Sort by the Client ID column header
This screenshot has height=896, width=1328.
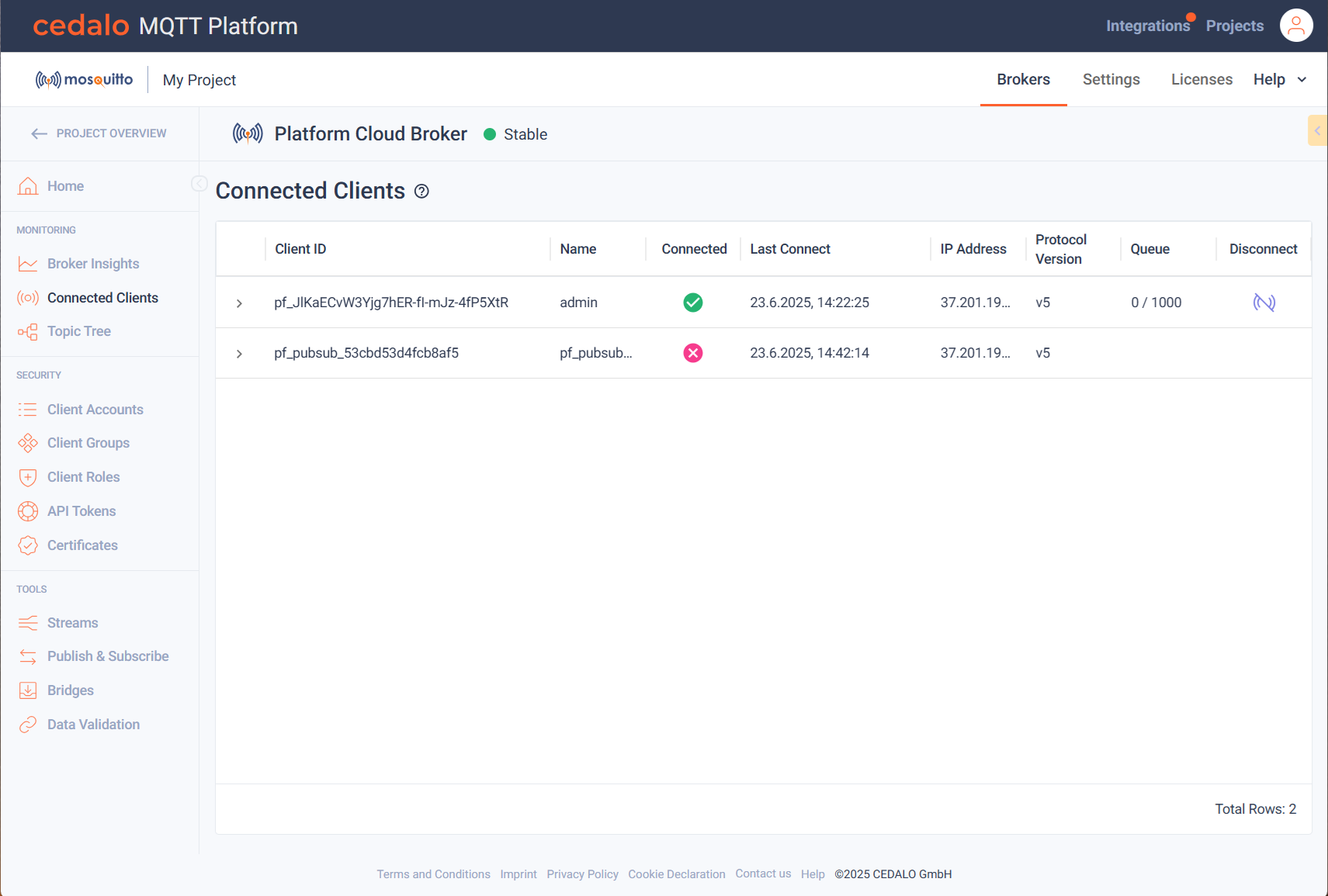coord(300,249)
